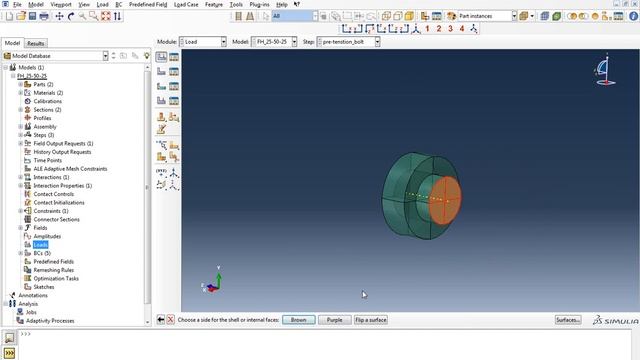The width and height of the screenshot is (640, 360).
Task: Open the Predefined Field menu
Action: click(148, 4)
